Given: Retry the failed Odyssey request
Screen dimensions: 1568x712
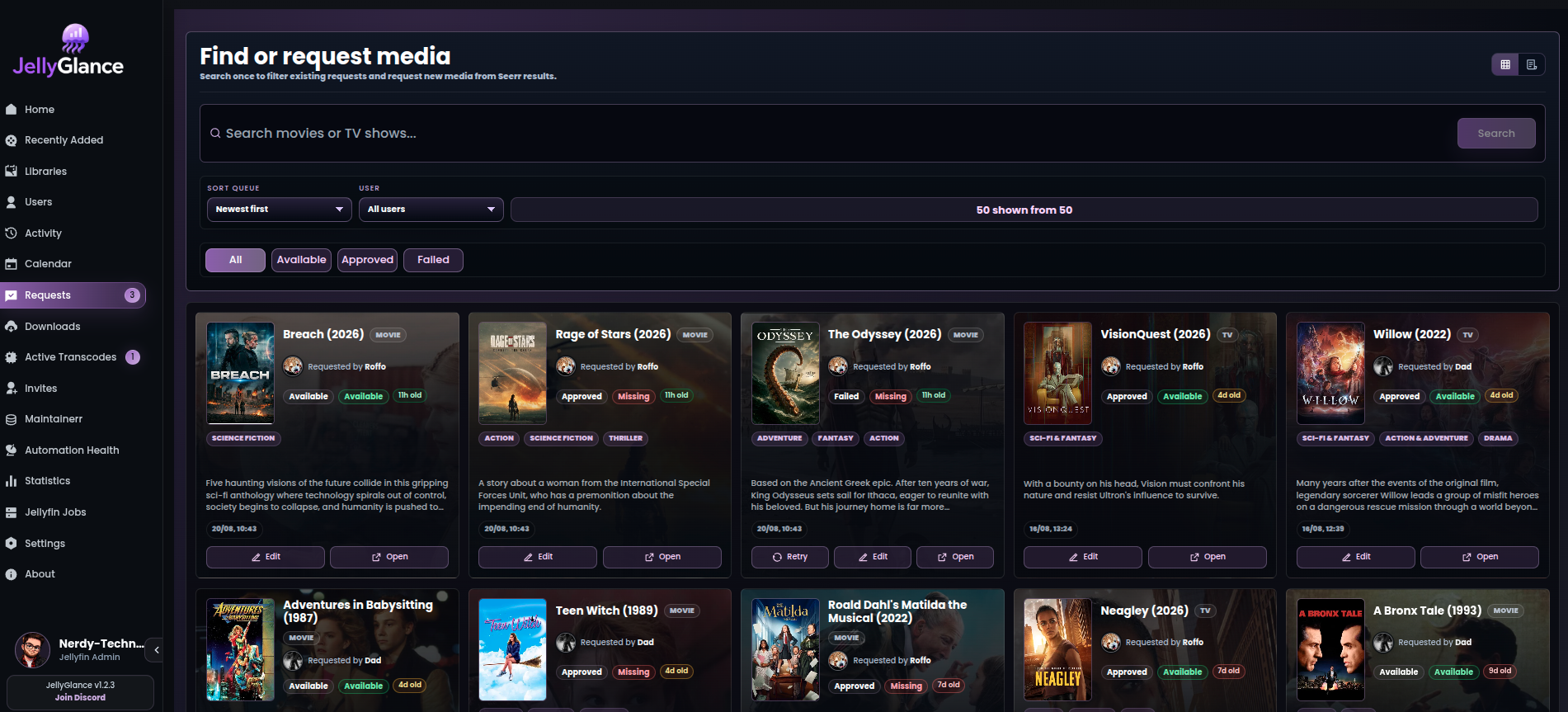Looking at the screenshot, I should coord(790,557).
